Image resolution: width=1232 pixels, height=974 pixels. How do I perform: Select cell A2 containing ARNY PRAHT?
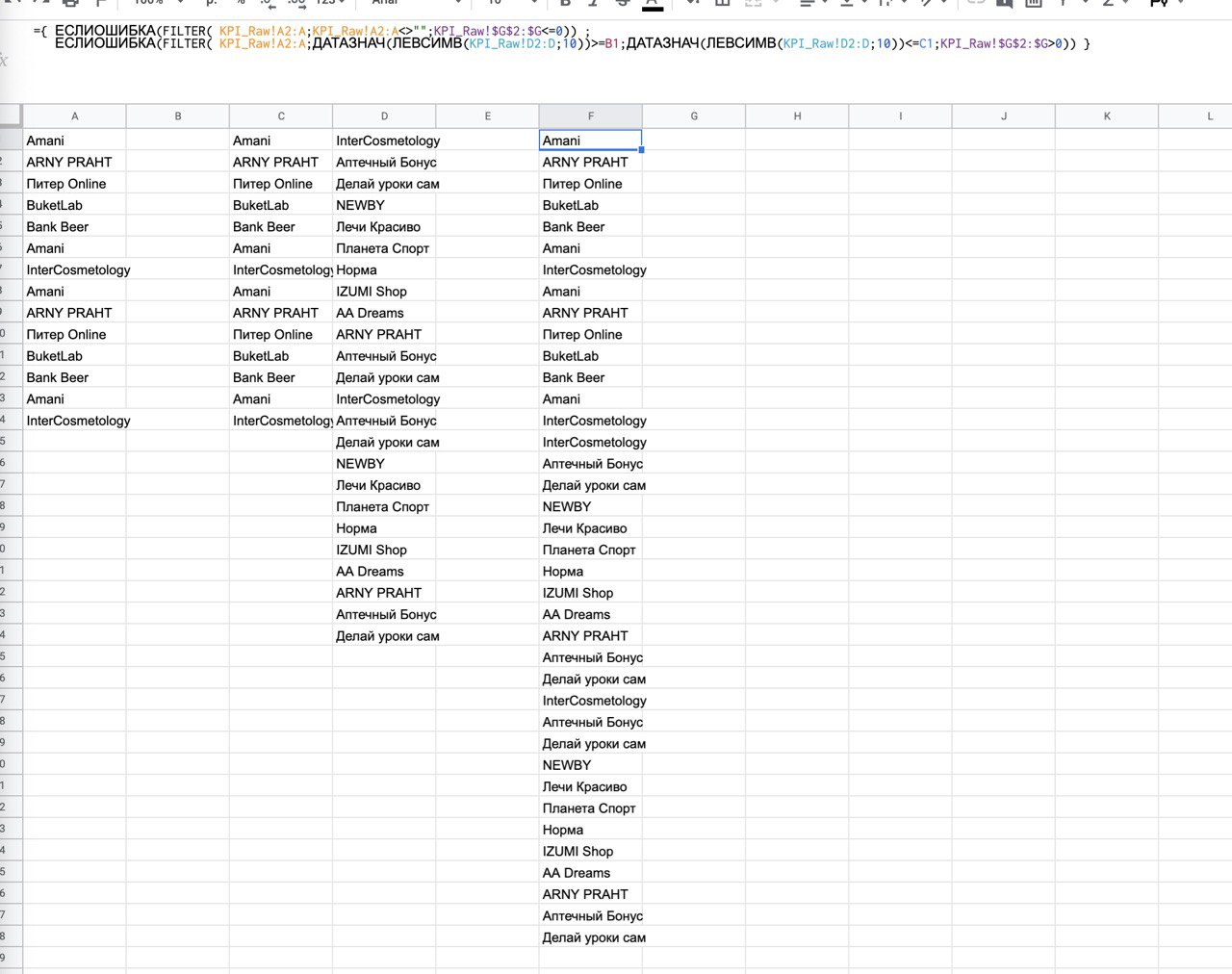click(x=75, y=162)
